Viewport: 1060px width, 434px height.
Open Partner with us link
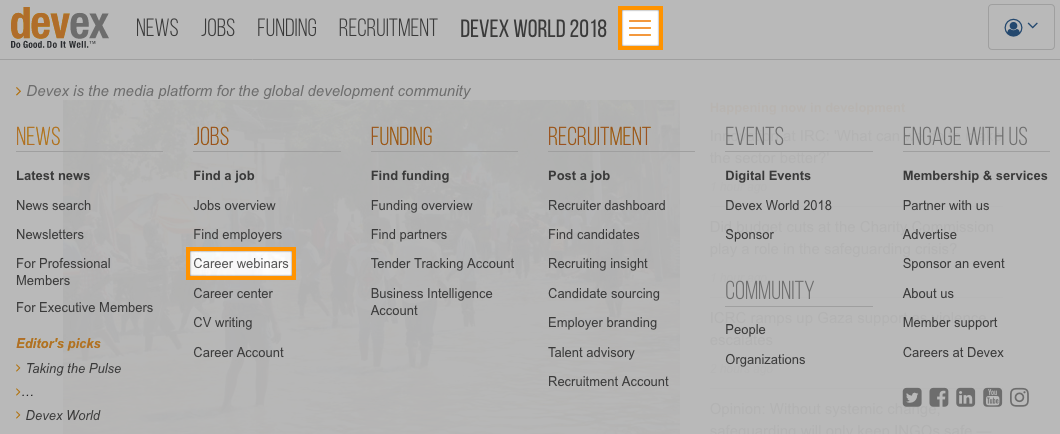click(946, 206)
